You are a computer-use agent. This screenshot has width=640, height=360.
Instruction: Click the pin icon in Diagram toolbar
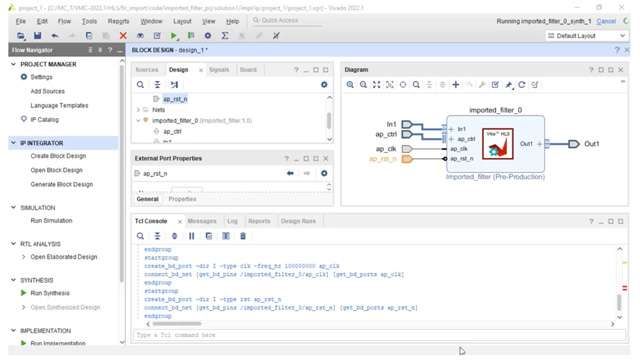(509, 84)
